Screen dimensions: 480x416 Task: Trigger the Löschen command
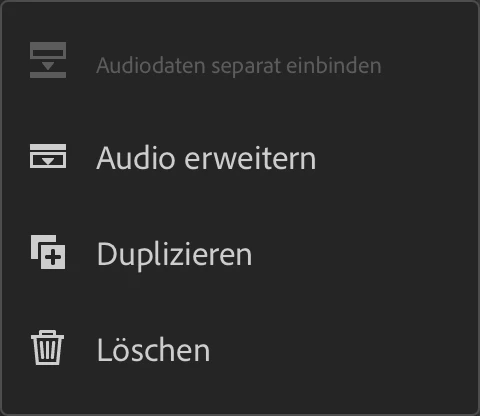pos(240,349)
